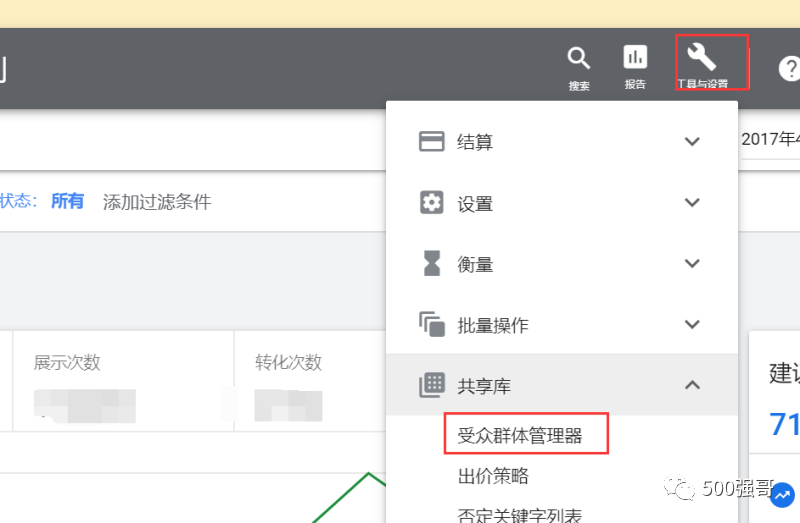Collapse the 共享库 section chevron
The width and height of the screenshot is (800, 523).
[692, 385]
